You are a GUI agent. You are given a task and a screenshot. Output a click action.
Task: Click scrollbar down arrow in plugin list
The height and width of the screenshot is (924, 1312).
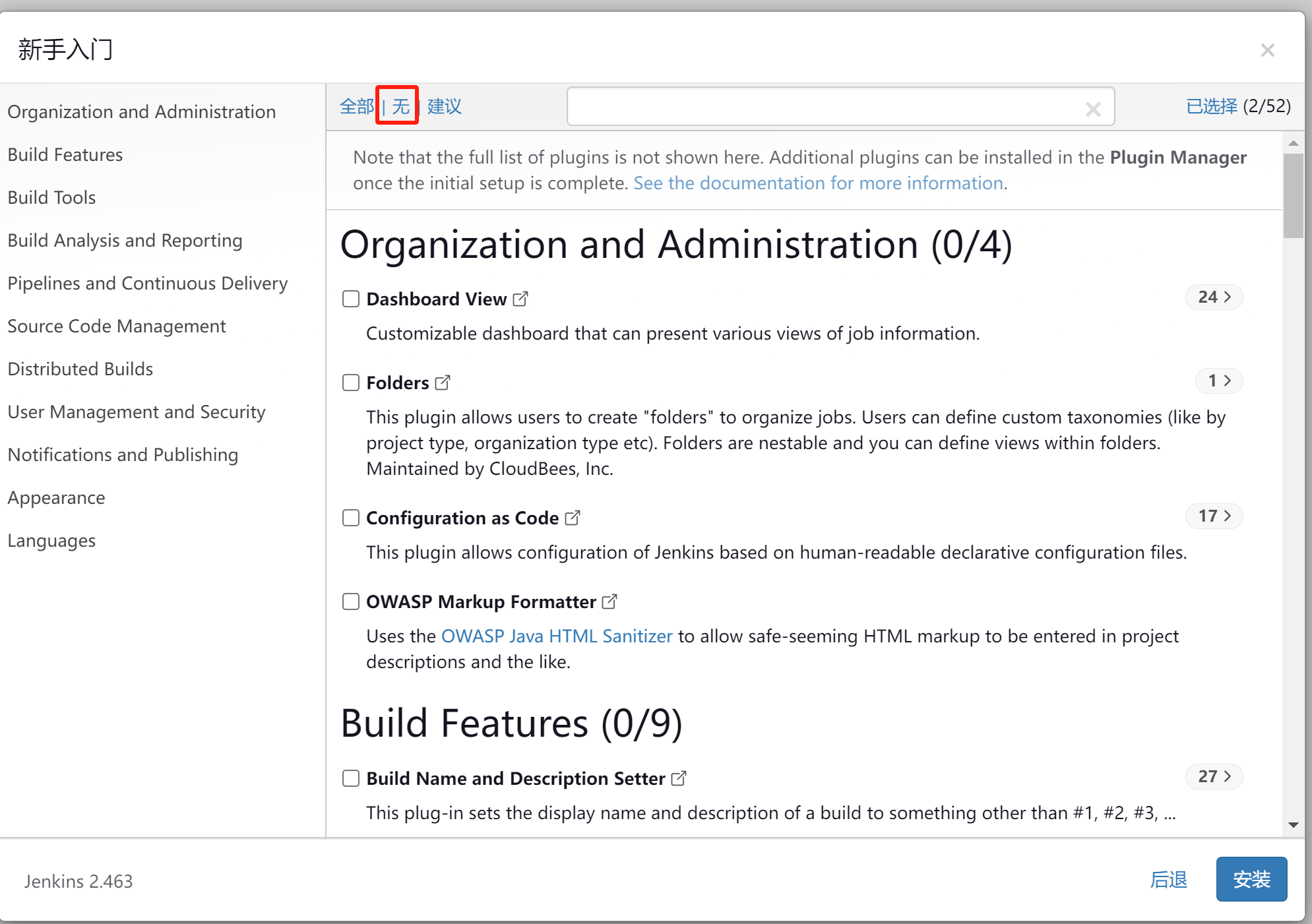pyautogui.click(x=1293, y=825)
